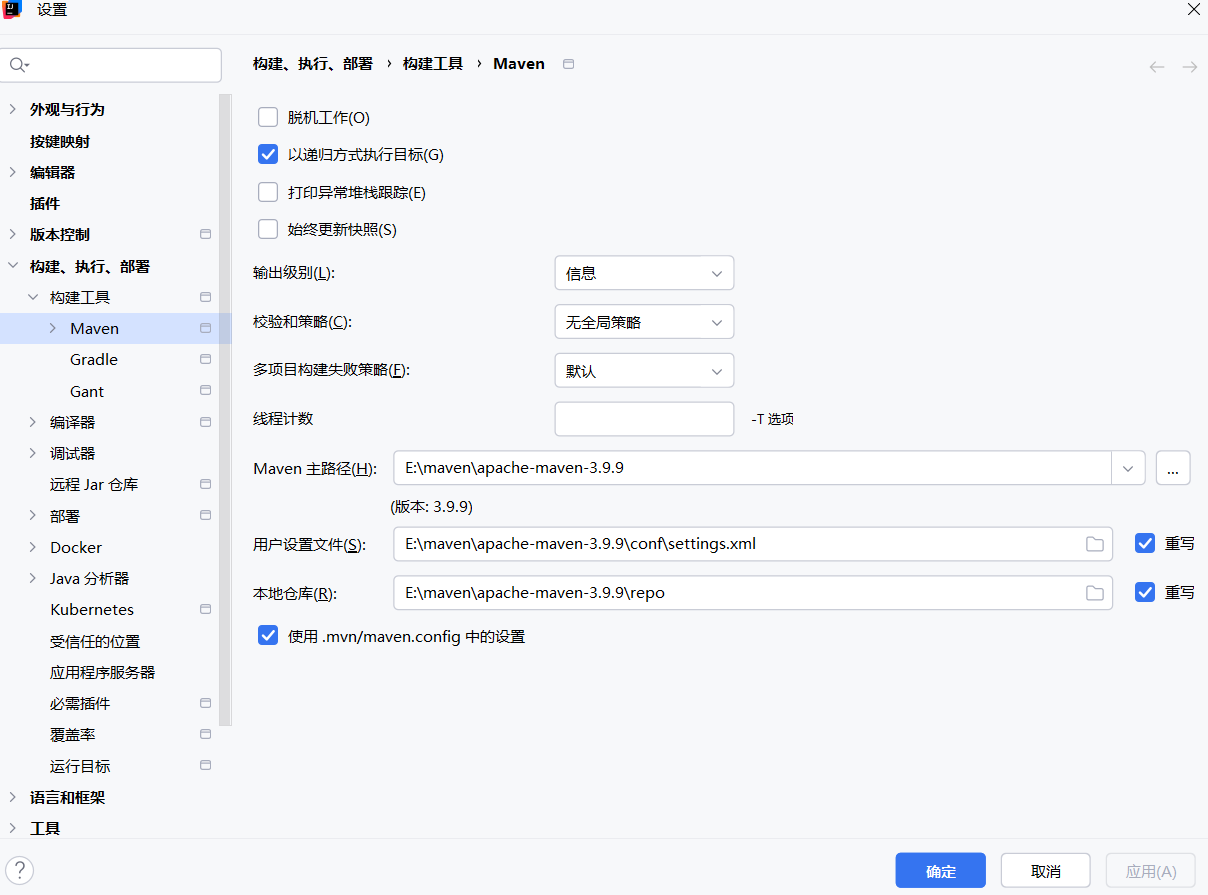Click the 本地仓库 path text field
This screenshot has height=895, width=1208.
753,593
